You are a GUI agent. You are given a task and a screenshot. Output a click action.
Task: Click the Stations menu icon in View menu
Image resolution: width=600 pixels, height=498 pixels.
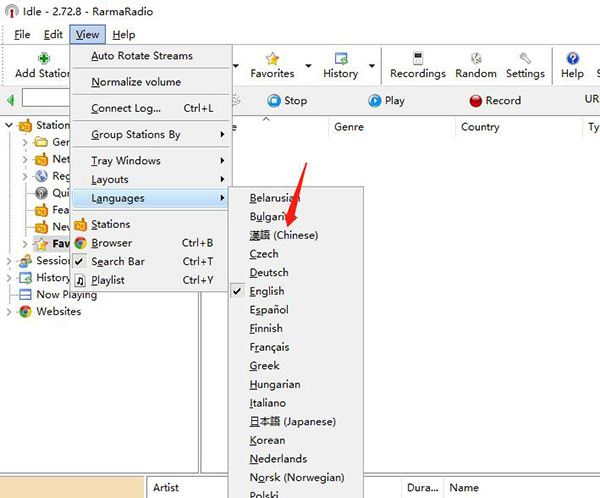[80, 225]
